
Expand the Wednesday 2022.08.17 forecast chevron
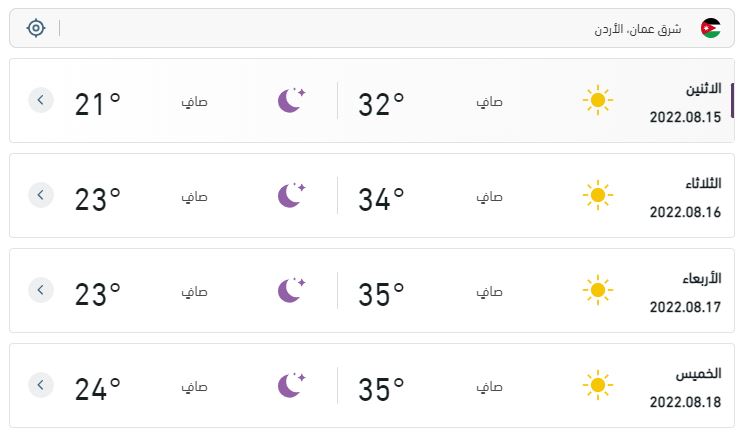pyautogui.click(x=41, y=290)
